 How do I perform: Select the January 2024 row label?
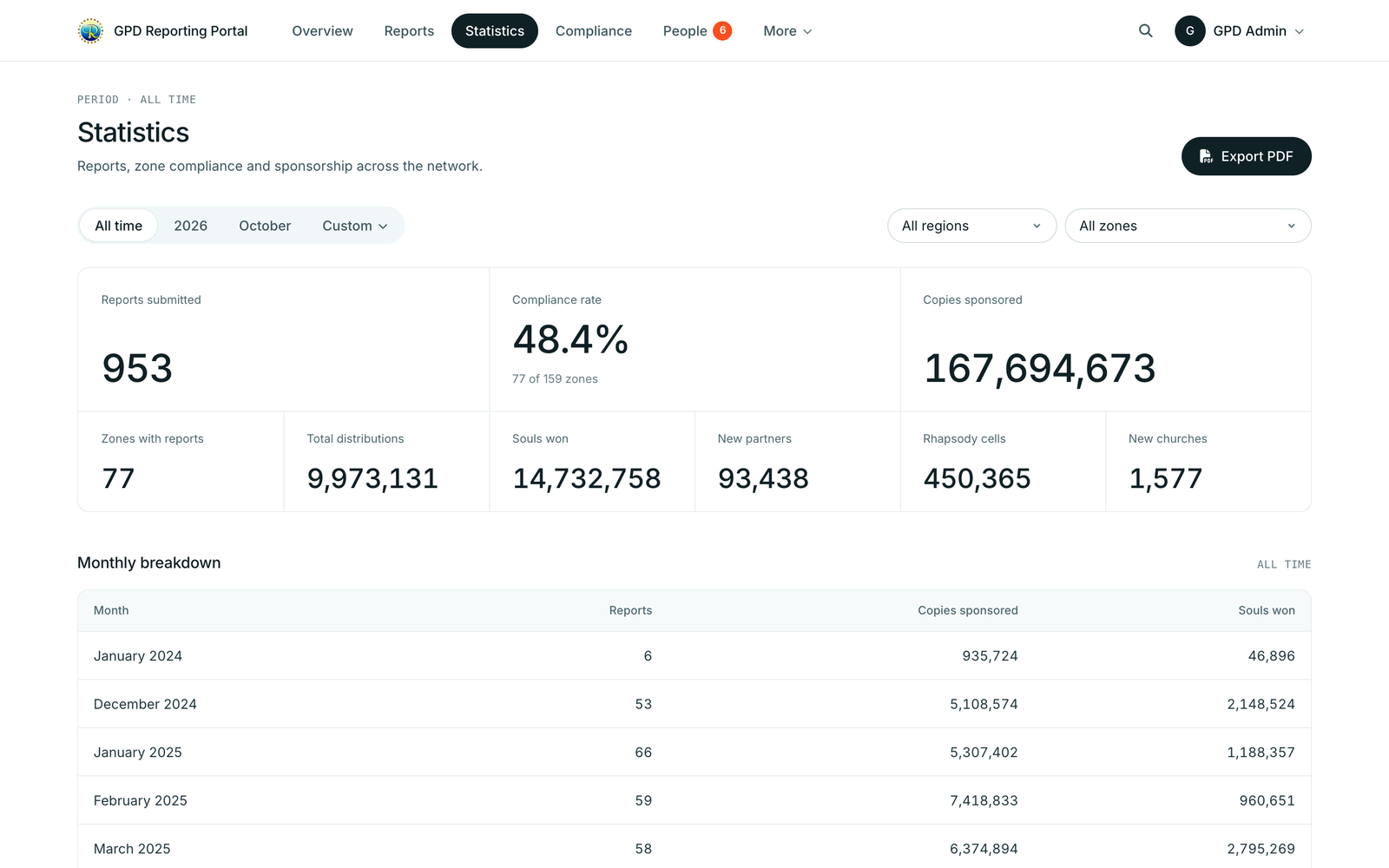coord(138,656)
